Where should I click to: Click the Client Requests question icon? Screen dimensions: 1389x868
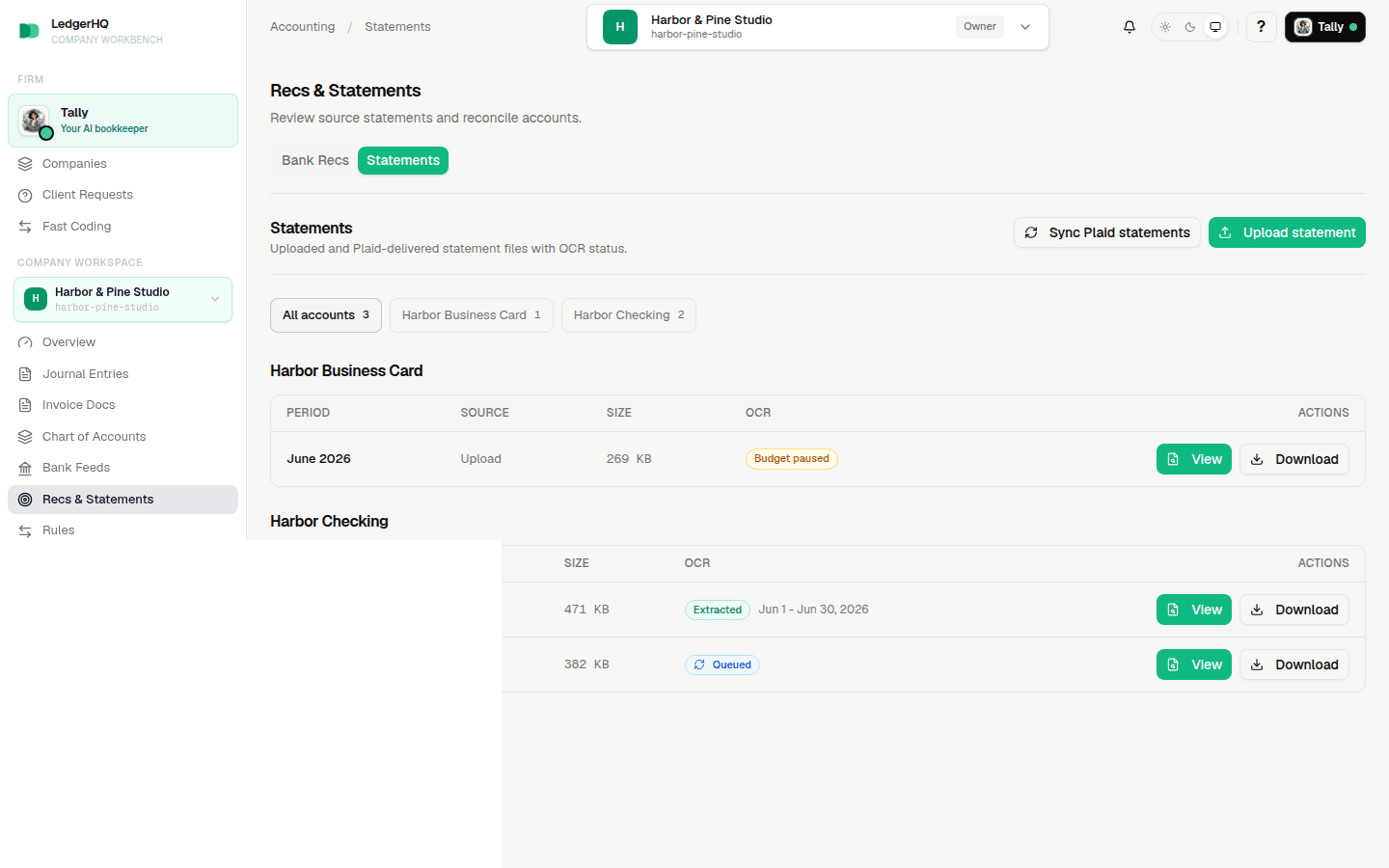click(x=25, y=195)
